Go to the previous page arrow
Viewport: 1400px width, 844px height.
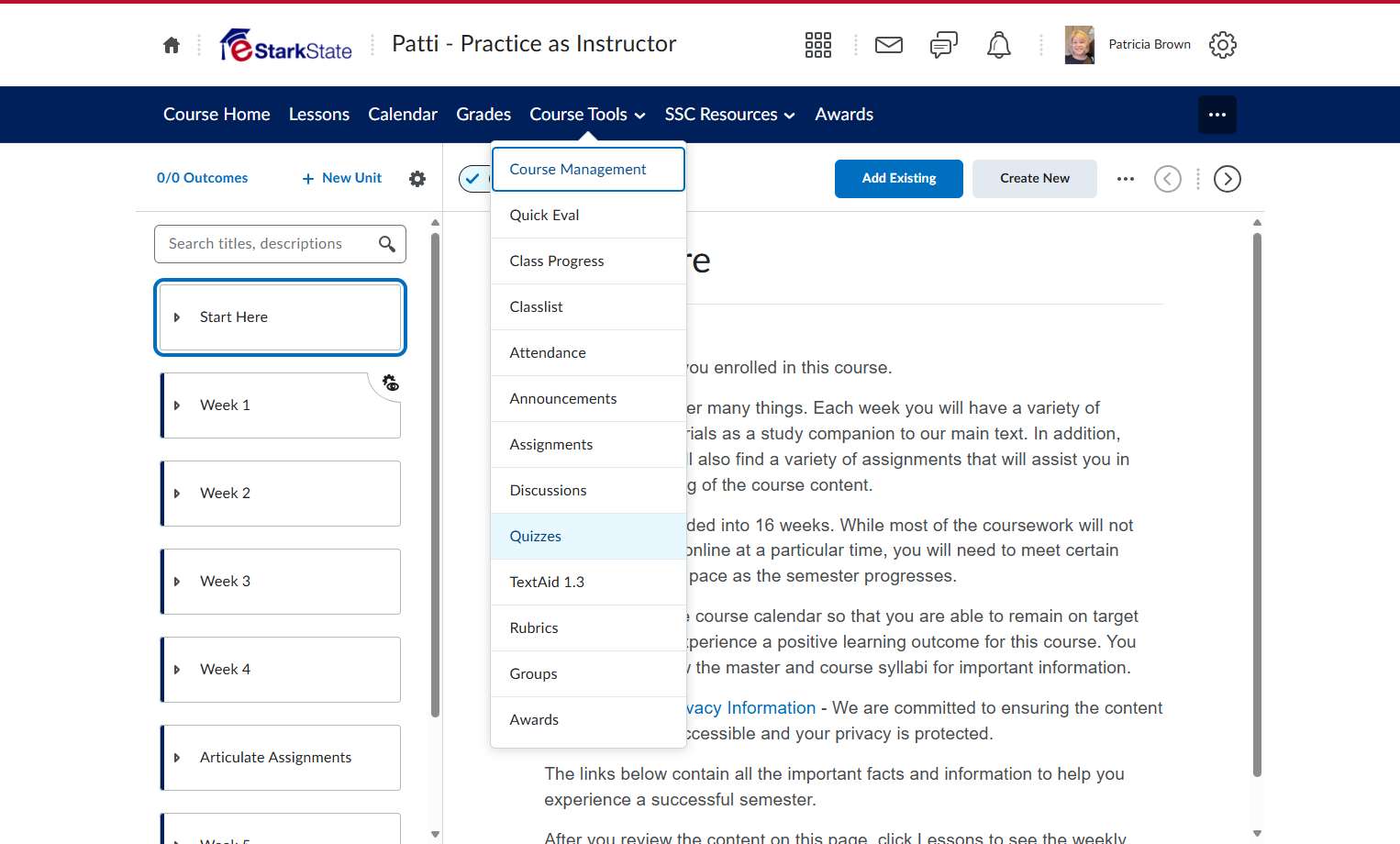1168,179
